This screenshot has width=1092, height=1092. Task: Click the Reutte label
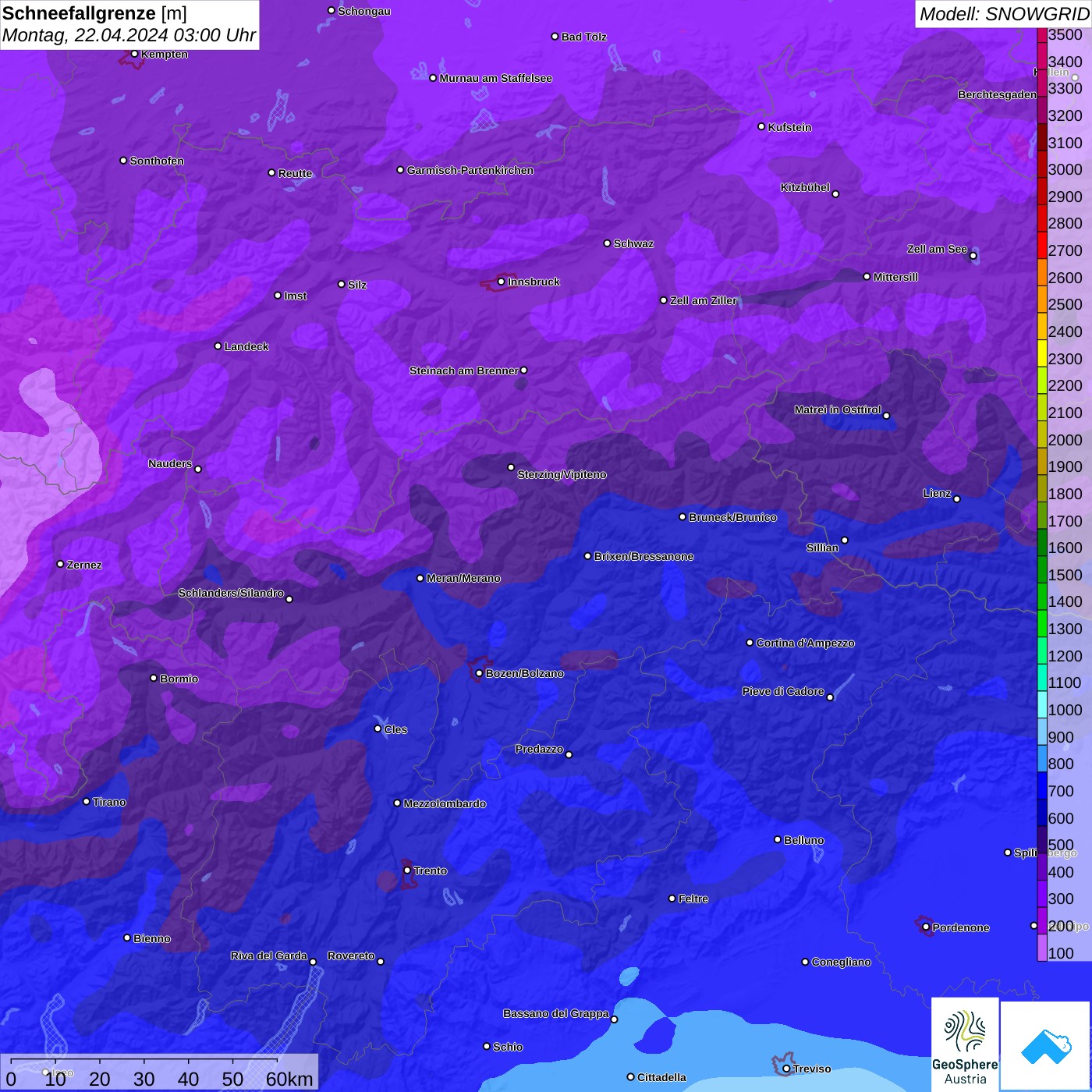(x=296, y=173)
